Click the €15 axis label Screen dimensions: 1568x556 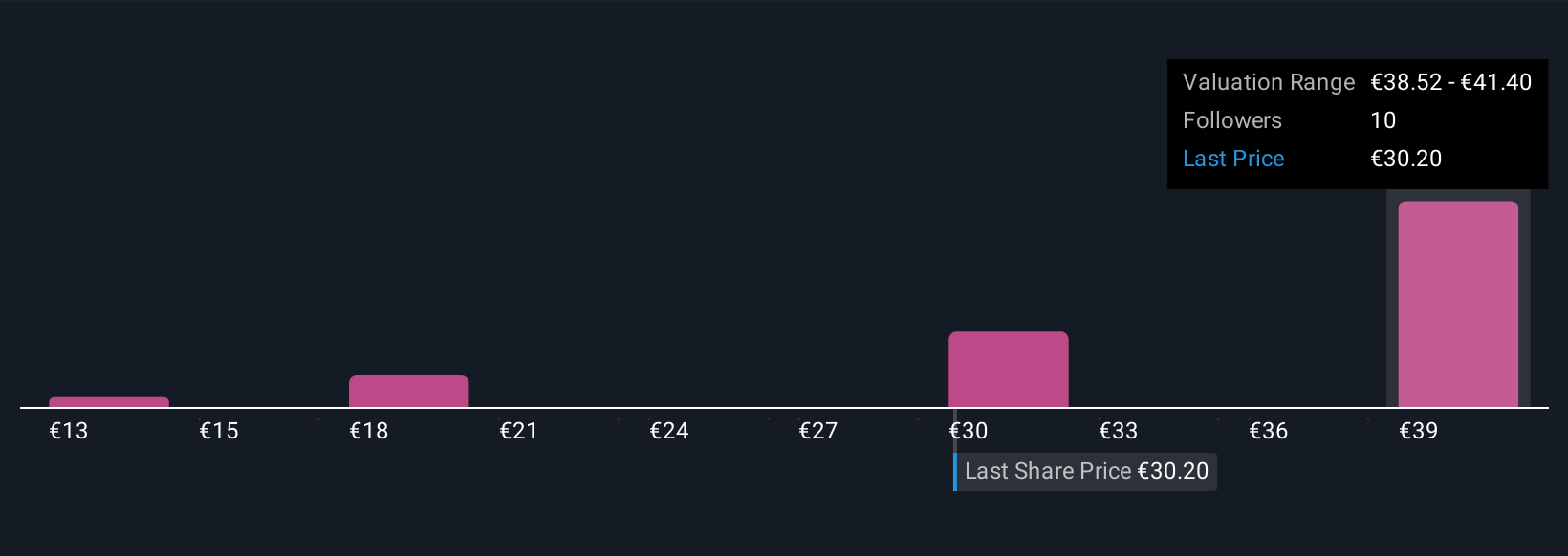219,431
